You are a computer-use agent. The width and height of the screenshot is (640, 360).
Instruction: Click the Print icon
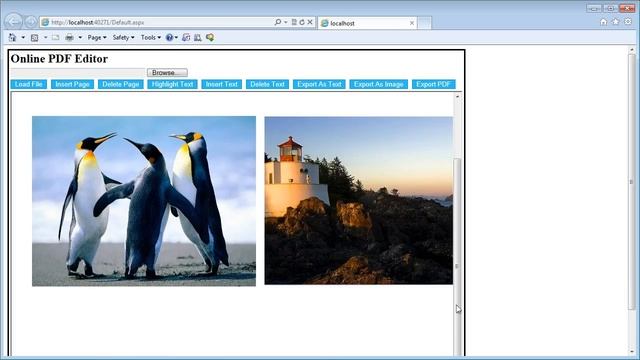[70, 38]
